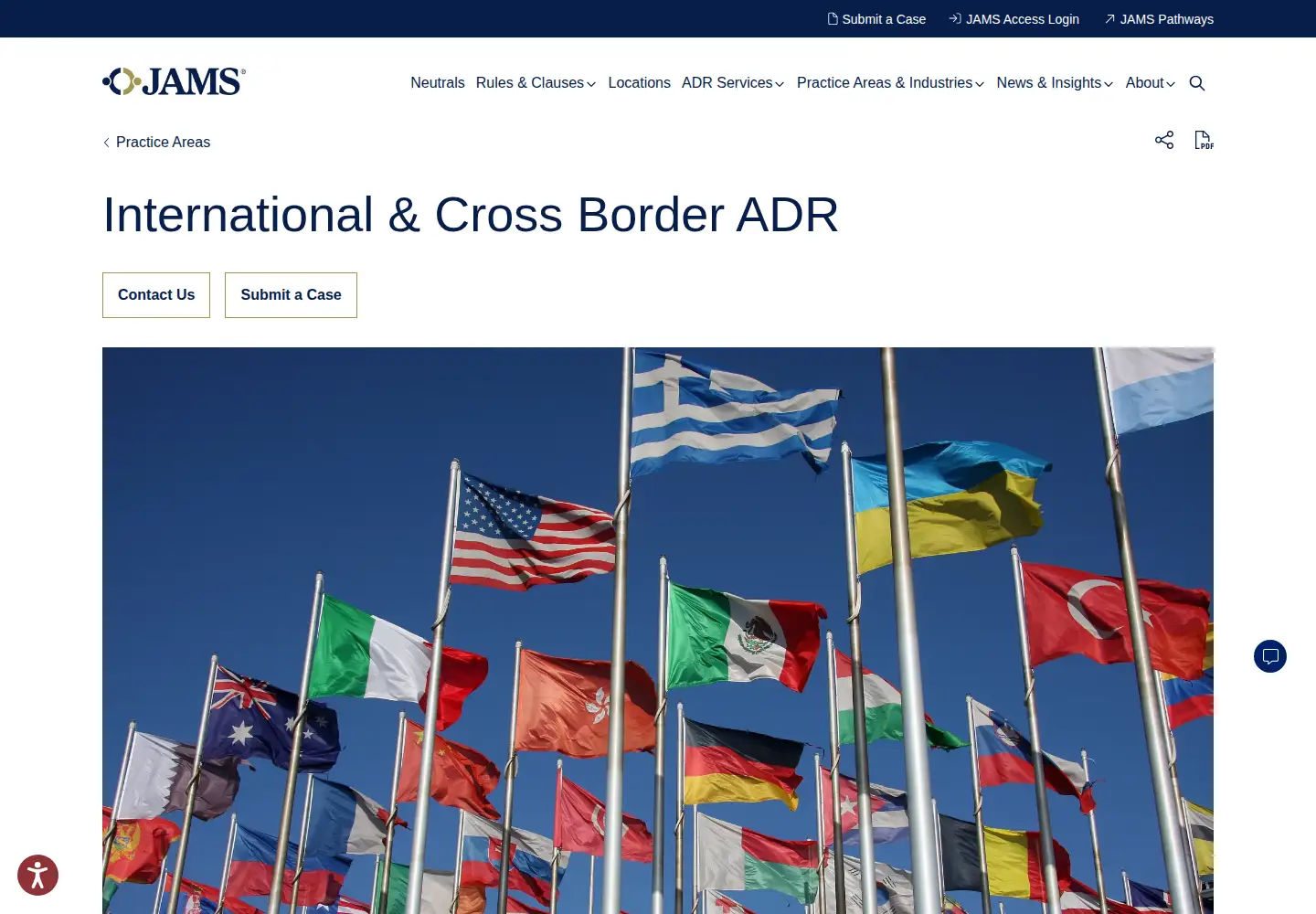The width and height of the screenshot is (1316, 914).
Task: Open the Locations page
Action: [x=639, y=83]
